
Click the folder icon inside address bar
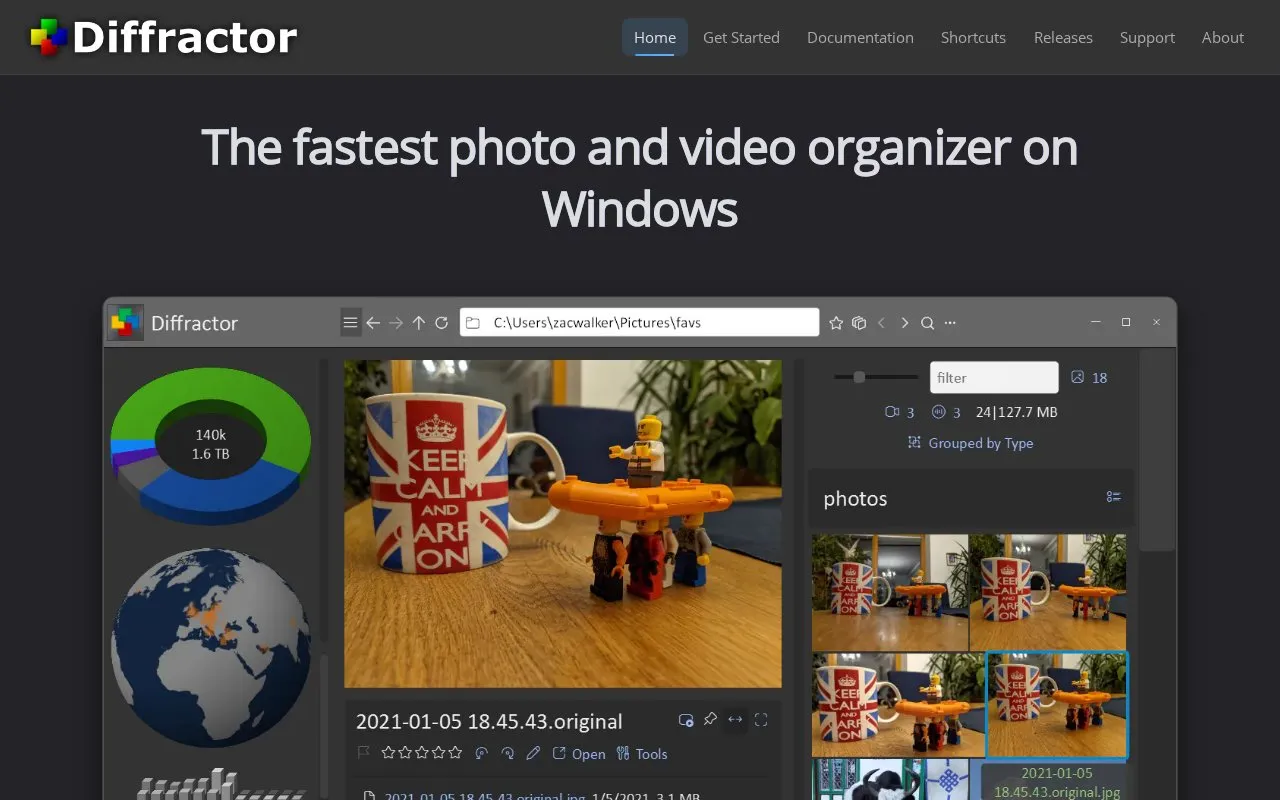[473, 323]
